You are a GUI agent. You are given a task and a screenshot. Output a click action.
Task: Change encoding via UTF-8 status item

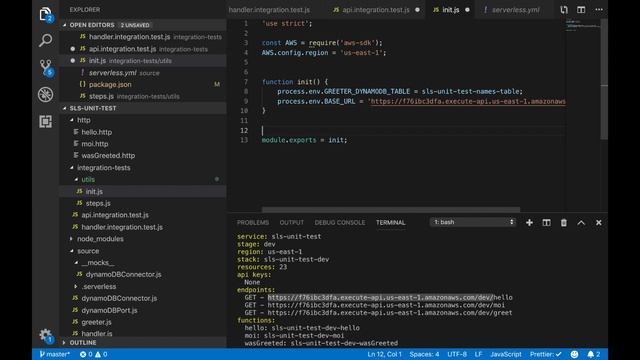[x=457, y=354]
